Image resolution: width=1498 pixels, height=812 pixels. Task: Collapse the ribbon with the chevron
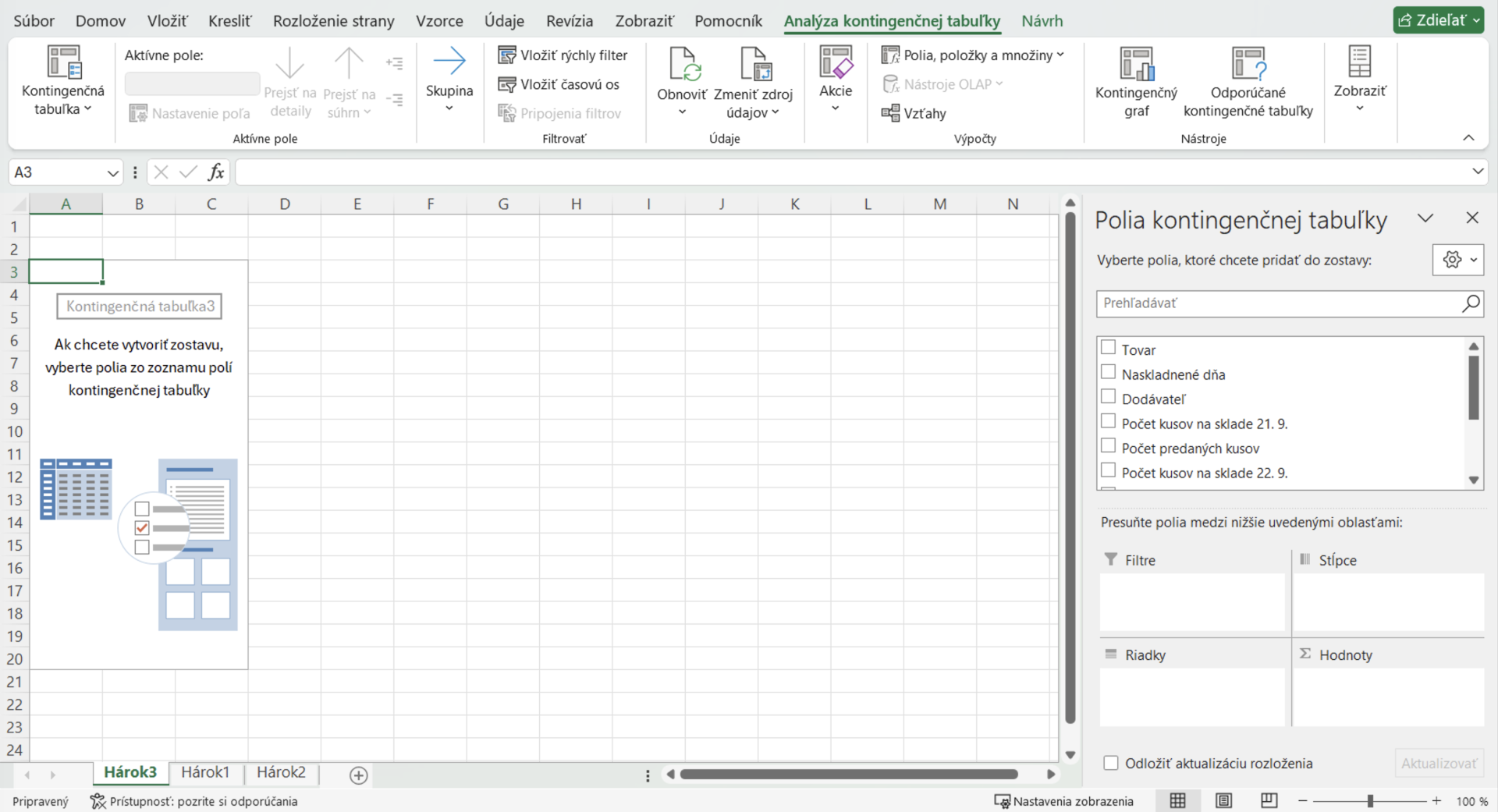tap(1468, 138)
